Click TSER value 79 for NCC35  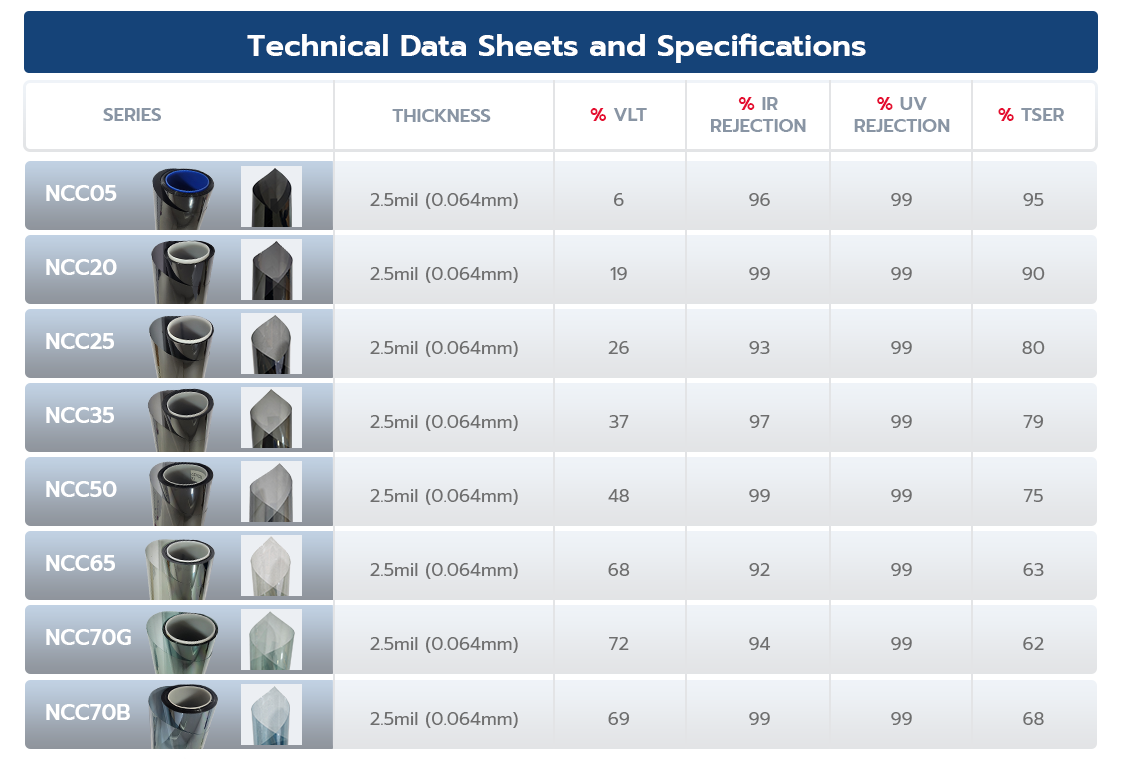point(1033,421)
